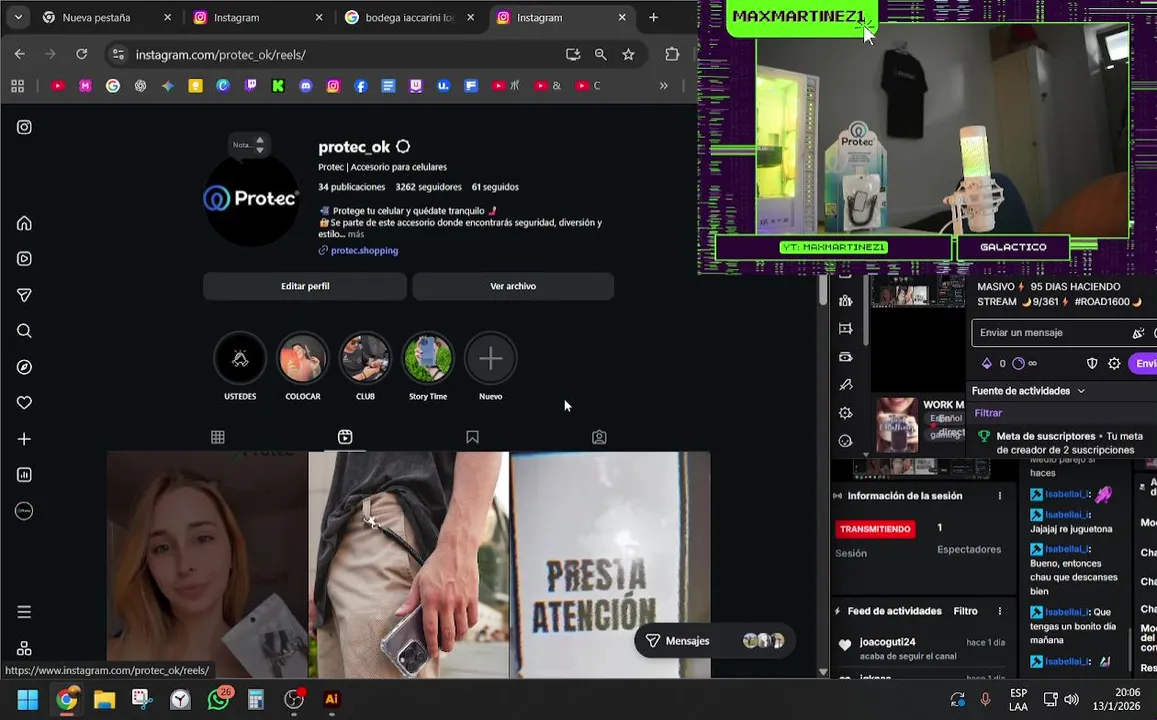1157x720 pixels.
Task: Open Filtro in Feed de actividades
Action: tap(965, 611)
